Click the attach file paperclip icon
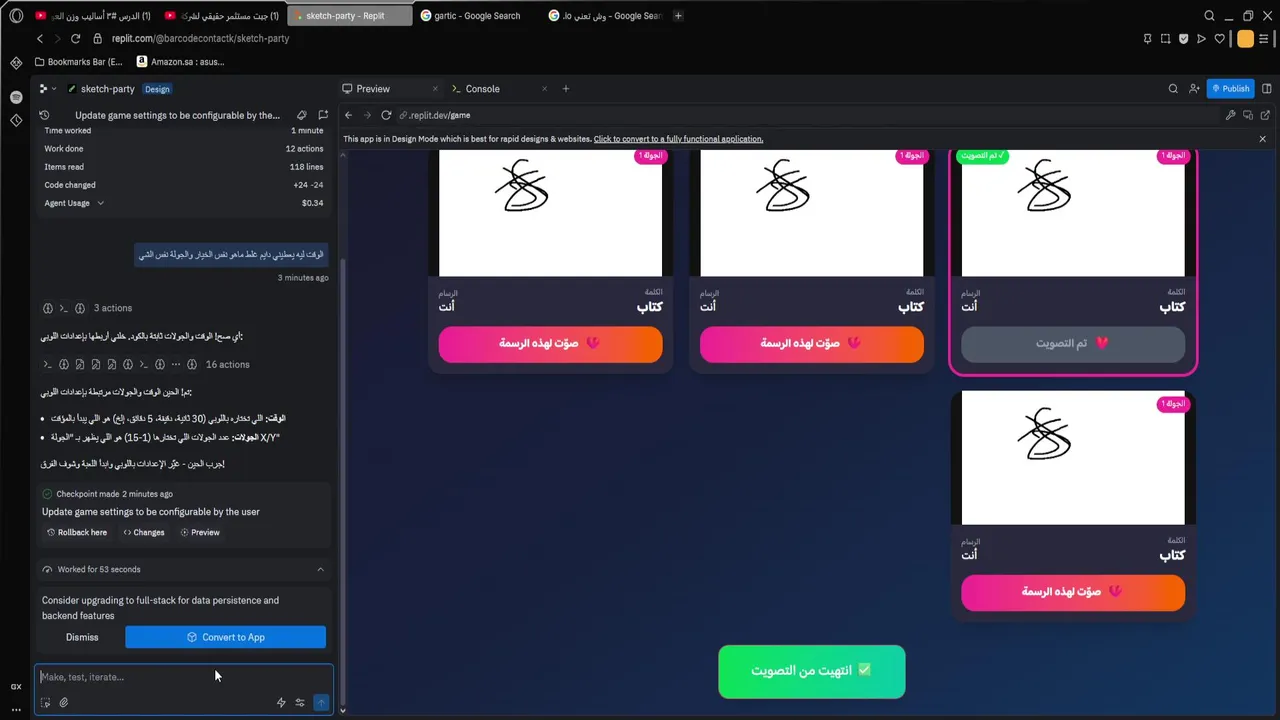This screenshot has width=1280, height=720. [x=63, y=703]
